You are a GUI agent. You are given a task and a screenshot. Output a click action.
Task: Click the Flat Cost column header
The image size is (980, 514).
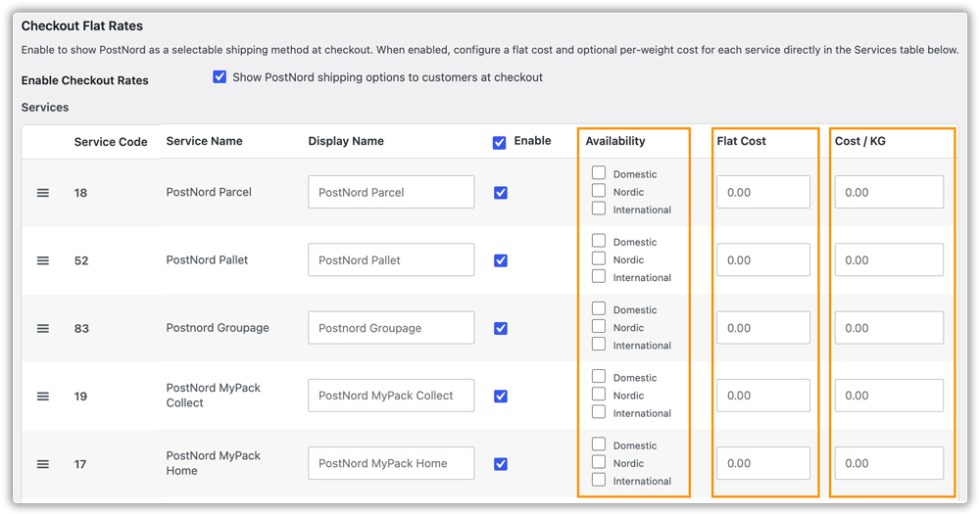(741, 141)
